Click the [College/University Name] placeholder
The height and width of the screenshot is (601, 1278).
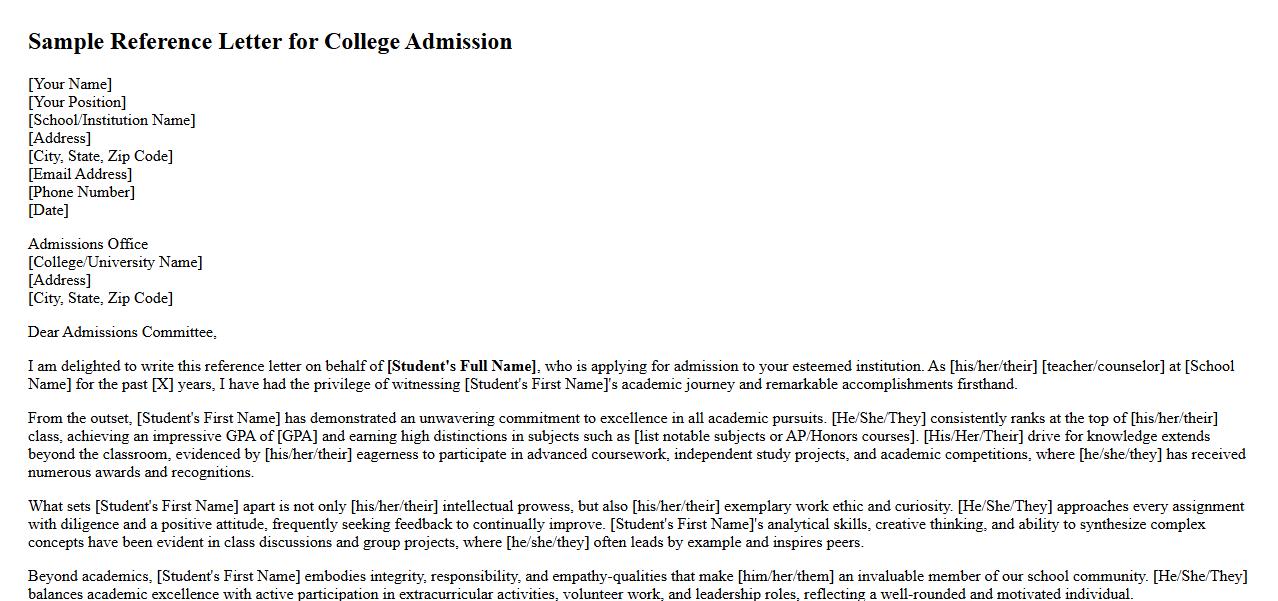(x=115, y=262)
